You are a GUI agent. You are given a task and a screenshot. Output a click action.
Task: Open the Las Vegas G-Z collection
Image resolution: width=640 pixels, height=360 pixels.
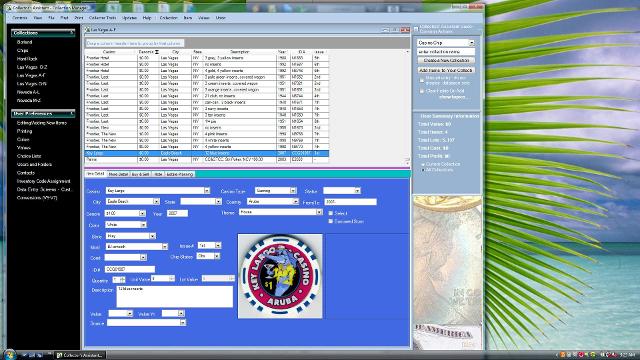point(32,67)
